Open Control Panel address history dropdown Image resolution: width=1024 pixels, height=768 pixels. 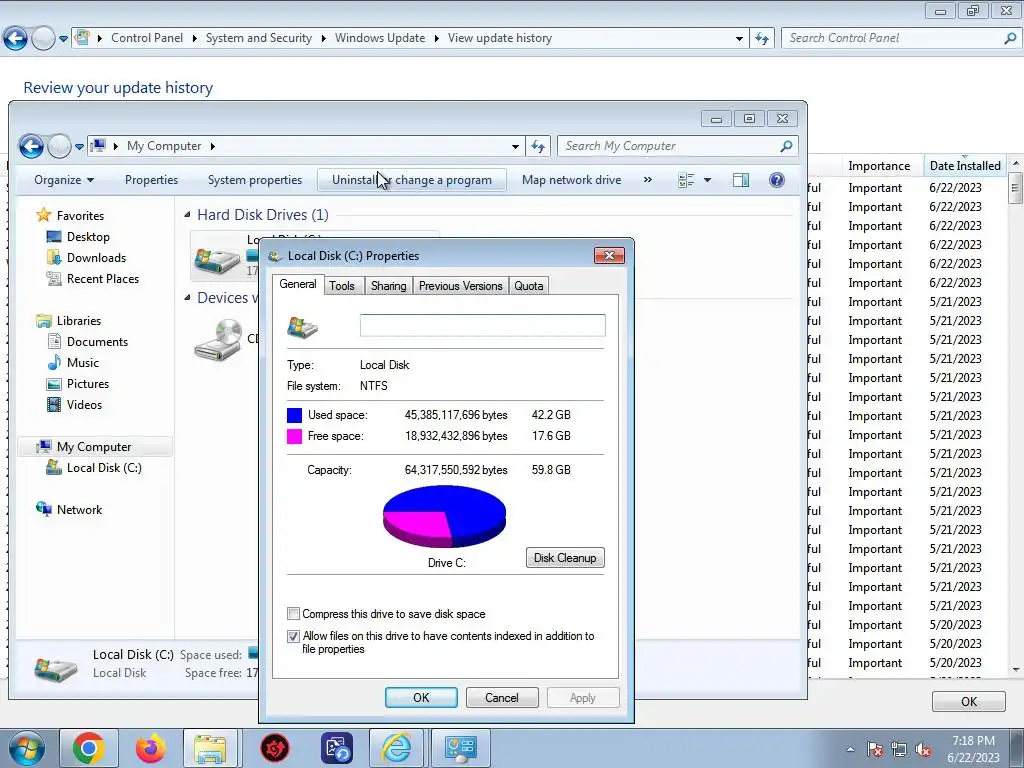pos(739,39)
